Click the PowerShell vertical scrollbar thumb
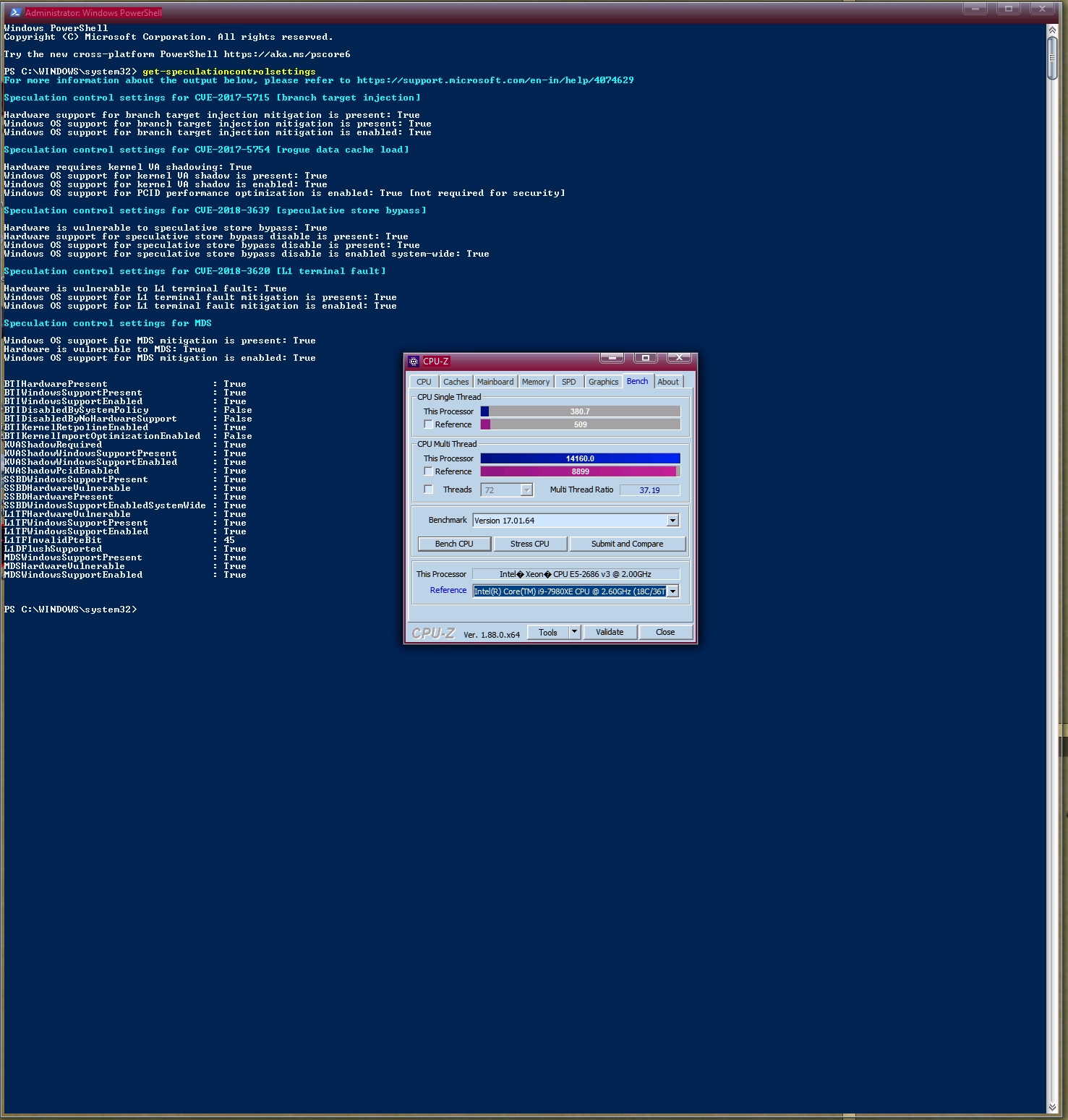 point(1052,57)
